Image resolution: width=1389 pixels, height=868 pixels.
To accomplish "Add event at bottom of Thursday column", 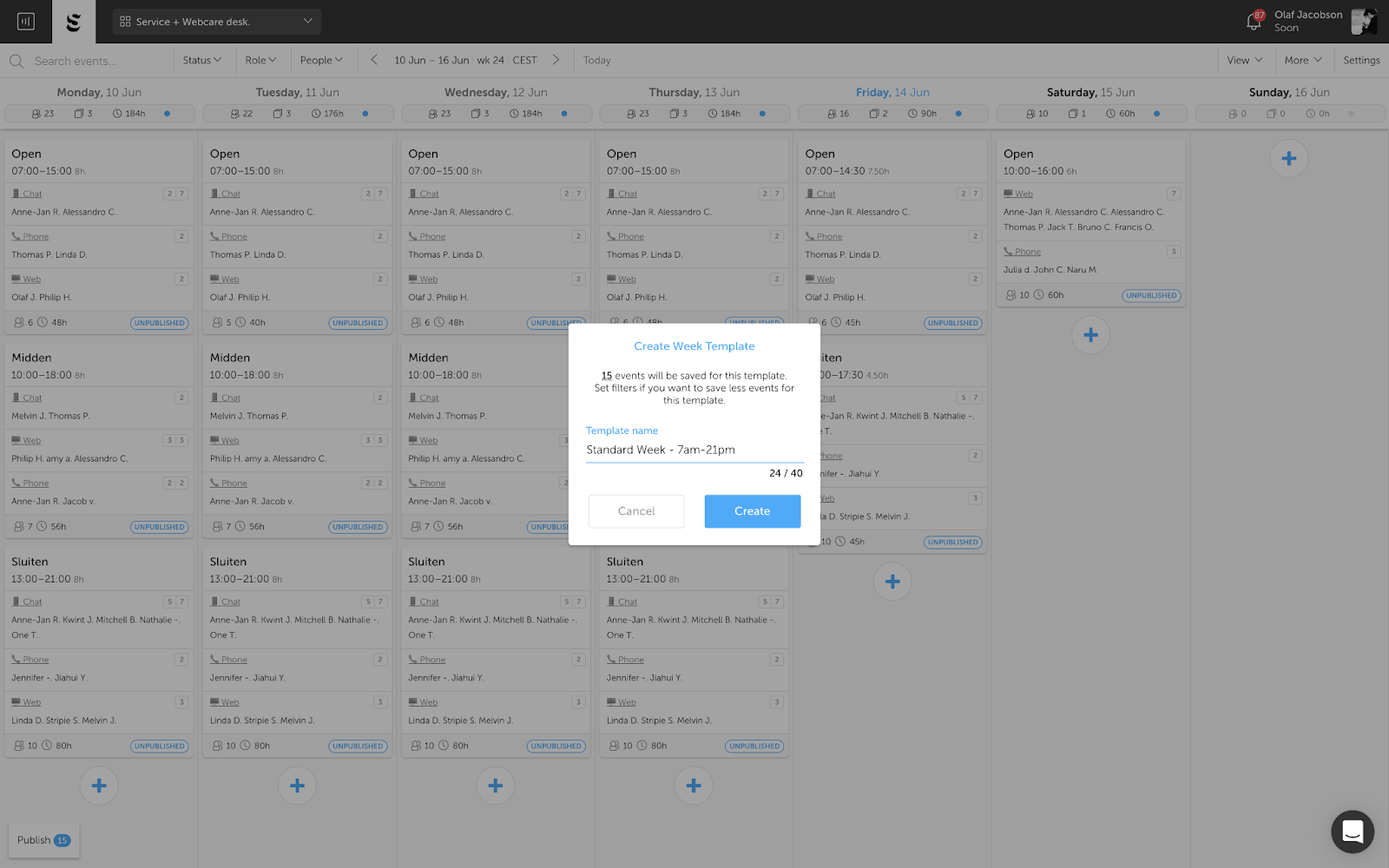I will pyautogui.click(x=694, y=786).
